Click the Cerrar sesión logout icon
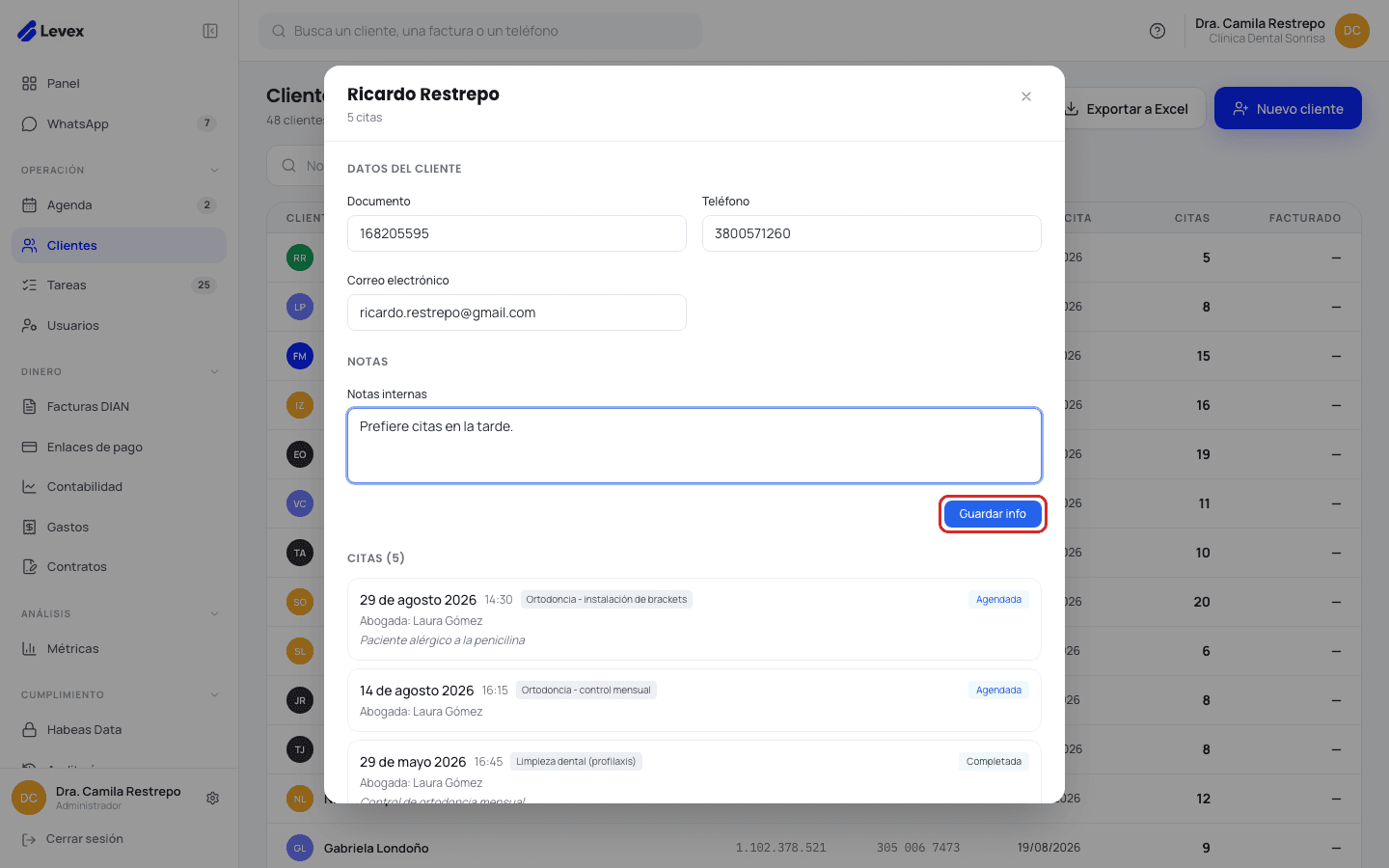This screenshot has width=1389, height=868. pyautogui.click(x=29, y=839)
